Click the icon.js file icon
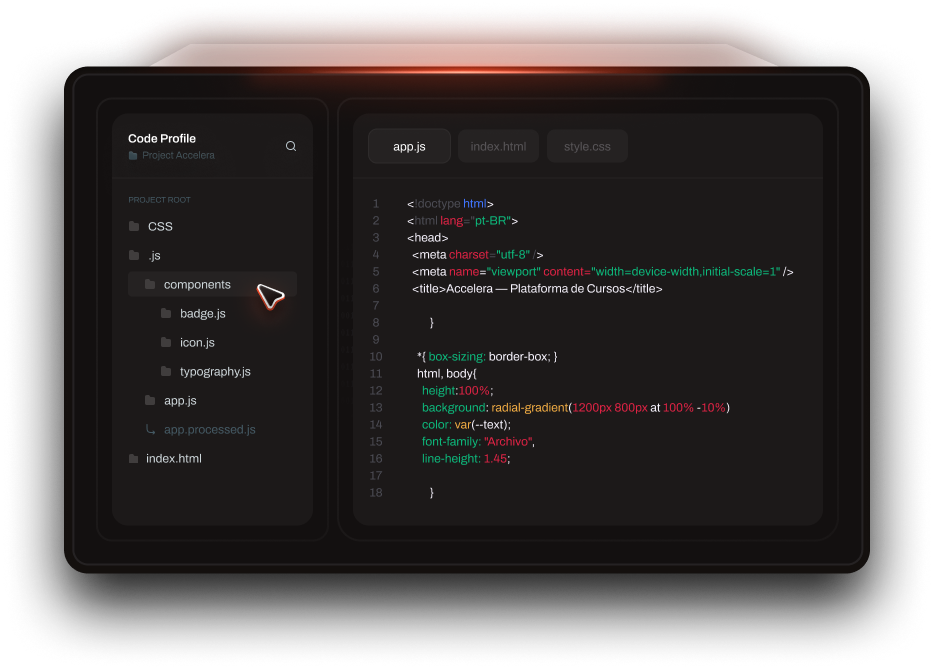934x670 pixels. (x=166, y=342)
